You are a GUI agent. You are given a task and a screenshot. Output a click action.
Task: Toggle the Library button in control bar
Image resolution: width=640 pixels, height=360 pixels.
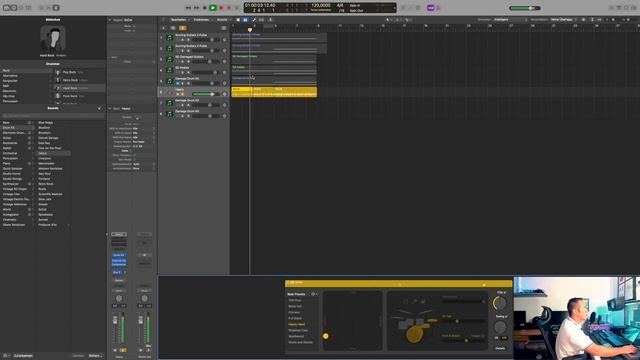tap(6, 8)
